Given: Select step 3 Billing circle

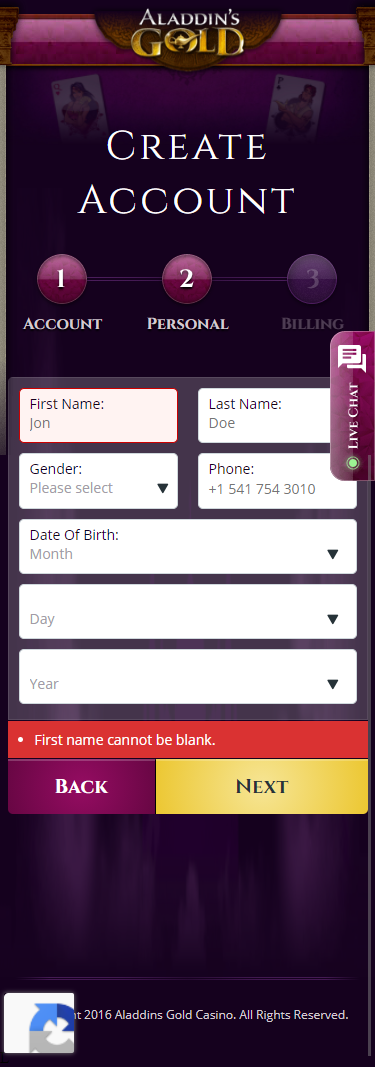Looking at the screenshot, I should pyautogui.click(x=312, y=279).
